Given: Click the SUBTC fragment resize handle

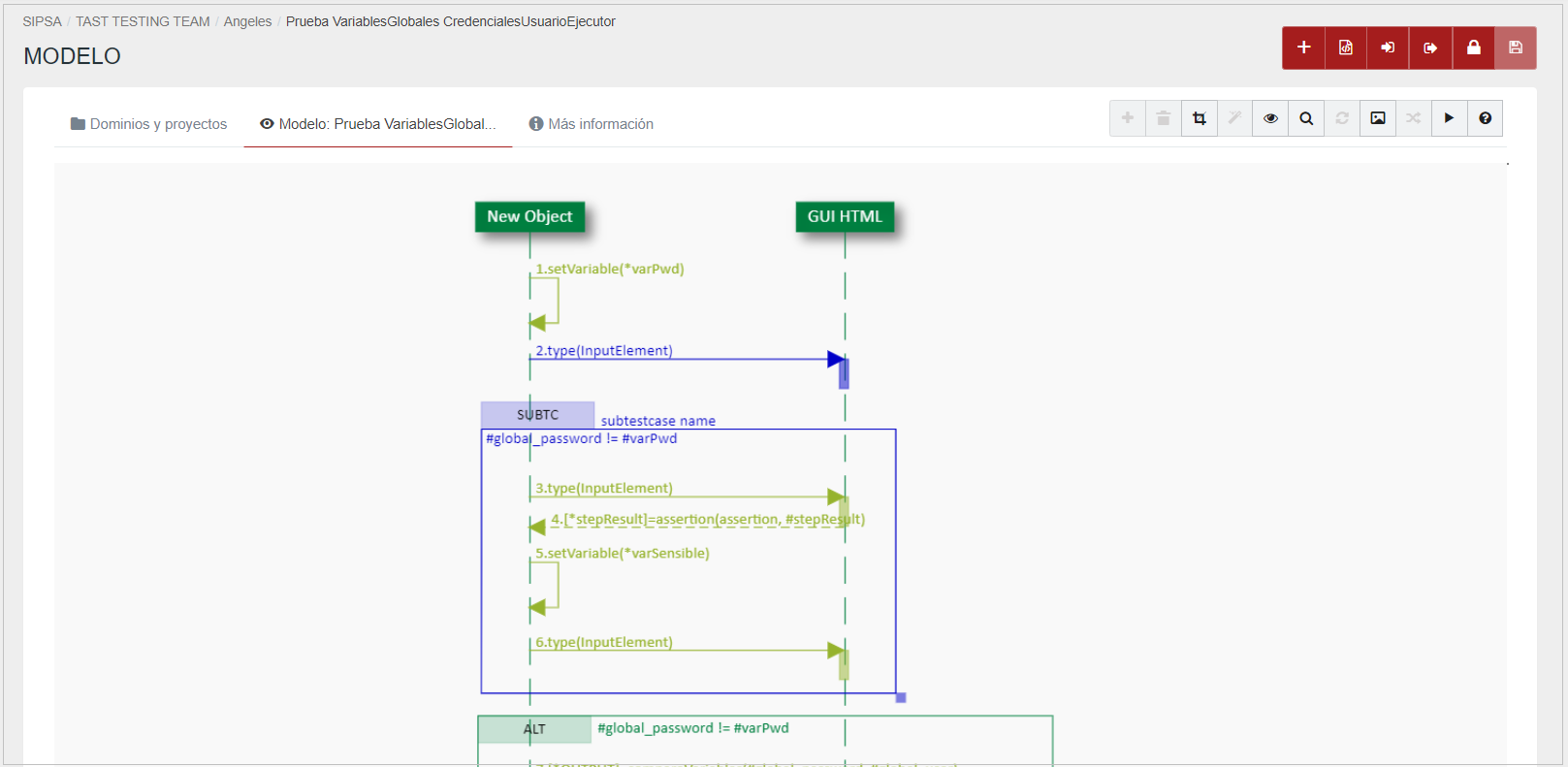Looking at the screenshot, I should [x=901, y=697].
